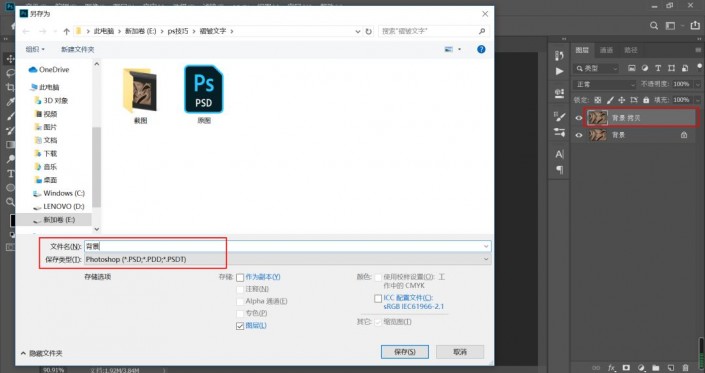Create new layer icon
Viewport: 705px width, 373px height.
[670, 368]
